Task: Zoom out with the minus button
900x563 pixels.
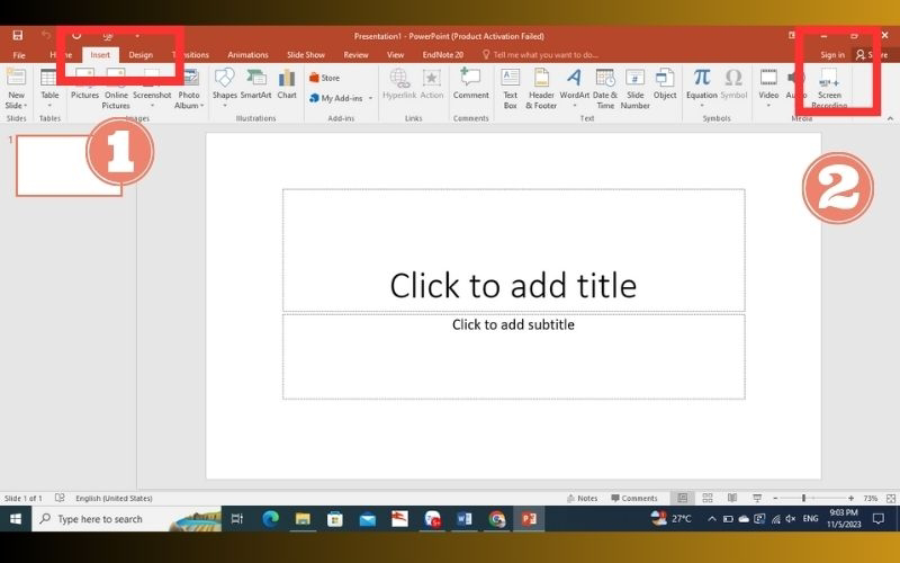Action: [775, 498]
